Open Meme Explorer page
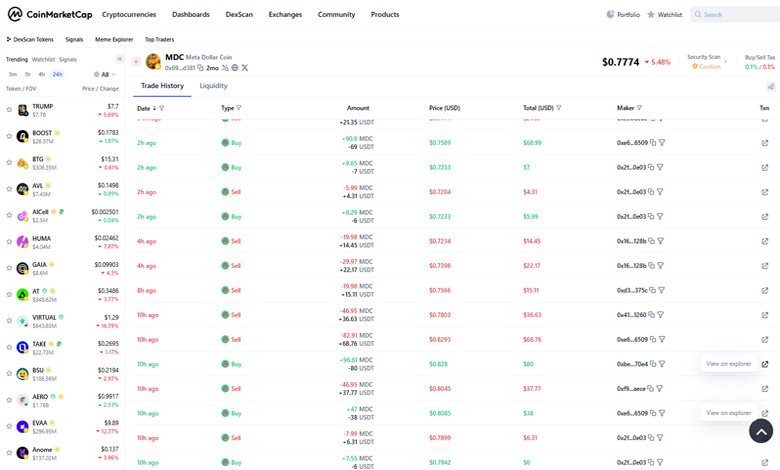Viewport: 780px width, 470px height. (x=114, y=39)
